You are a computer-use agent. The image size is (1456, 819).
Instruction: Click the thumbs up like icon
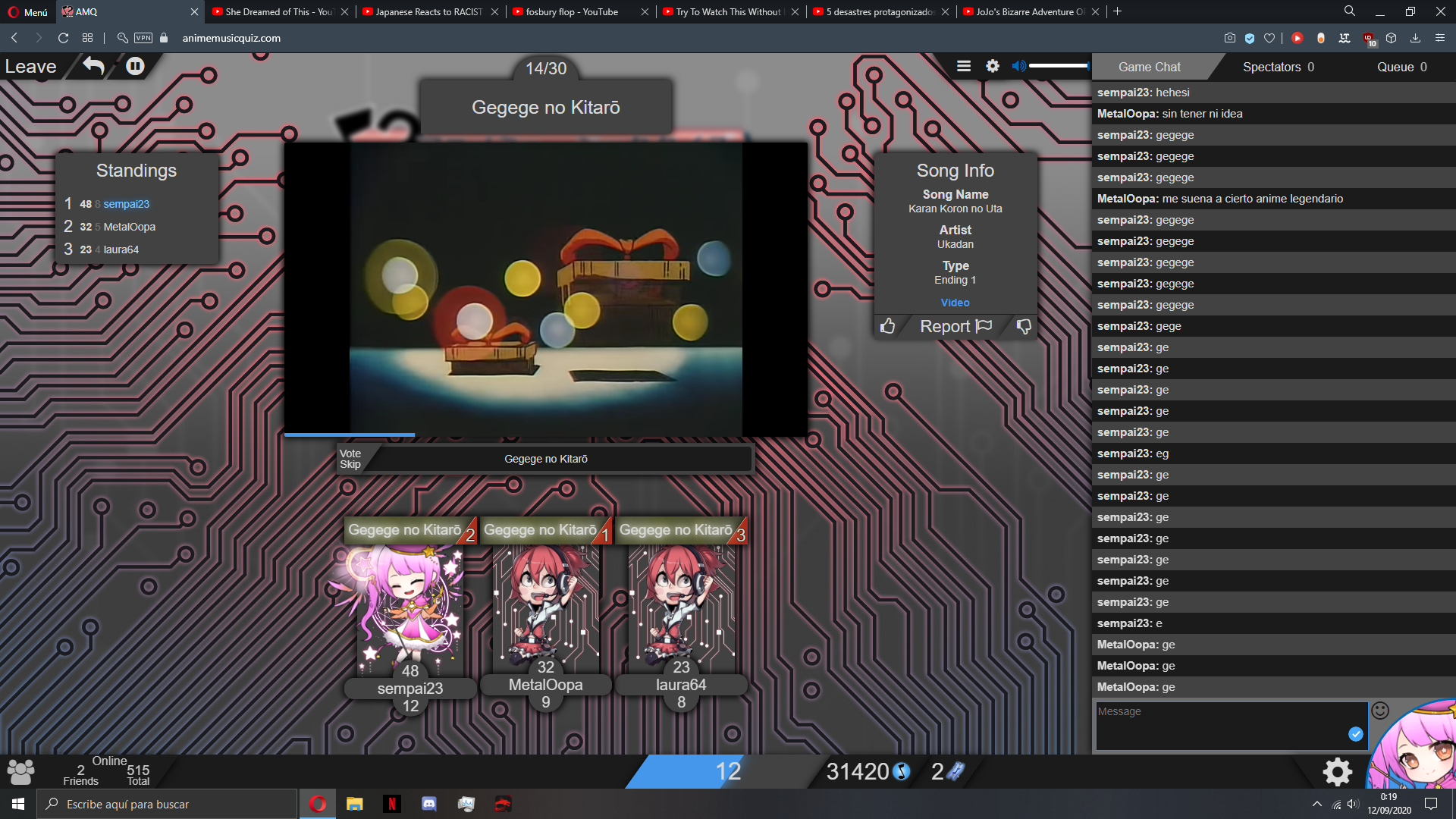tap(887, 326)
